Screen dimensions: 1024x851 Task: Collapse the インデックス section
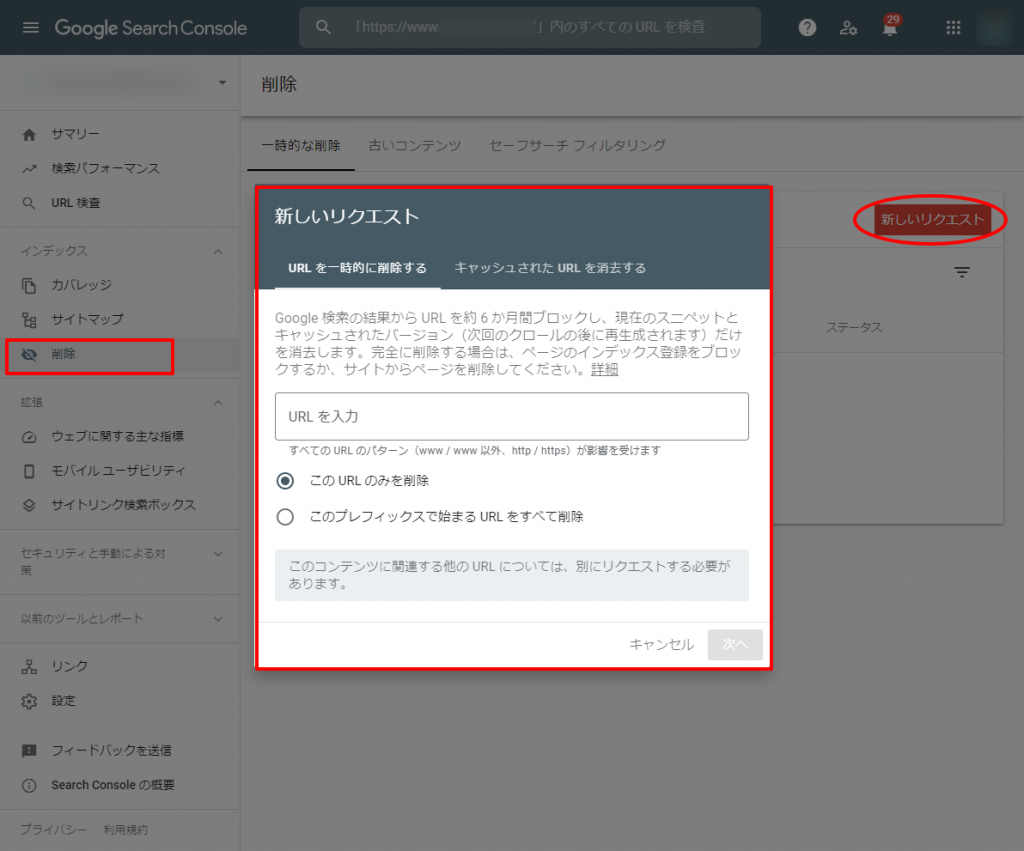[218, 251]
